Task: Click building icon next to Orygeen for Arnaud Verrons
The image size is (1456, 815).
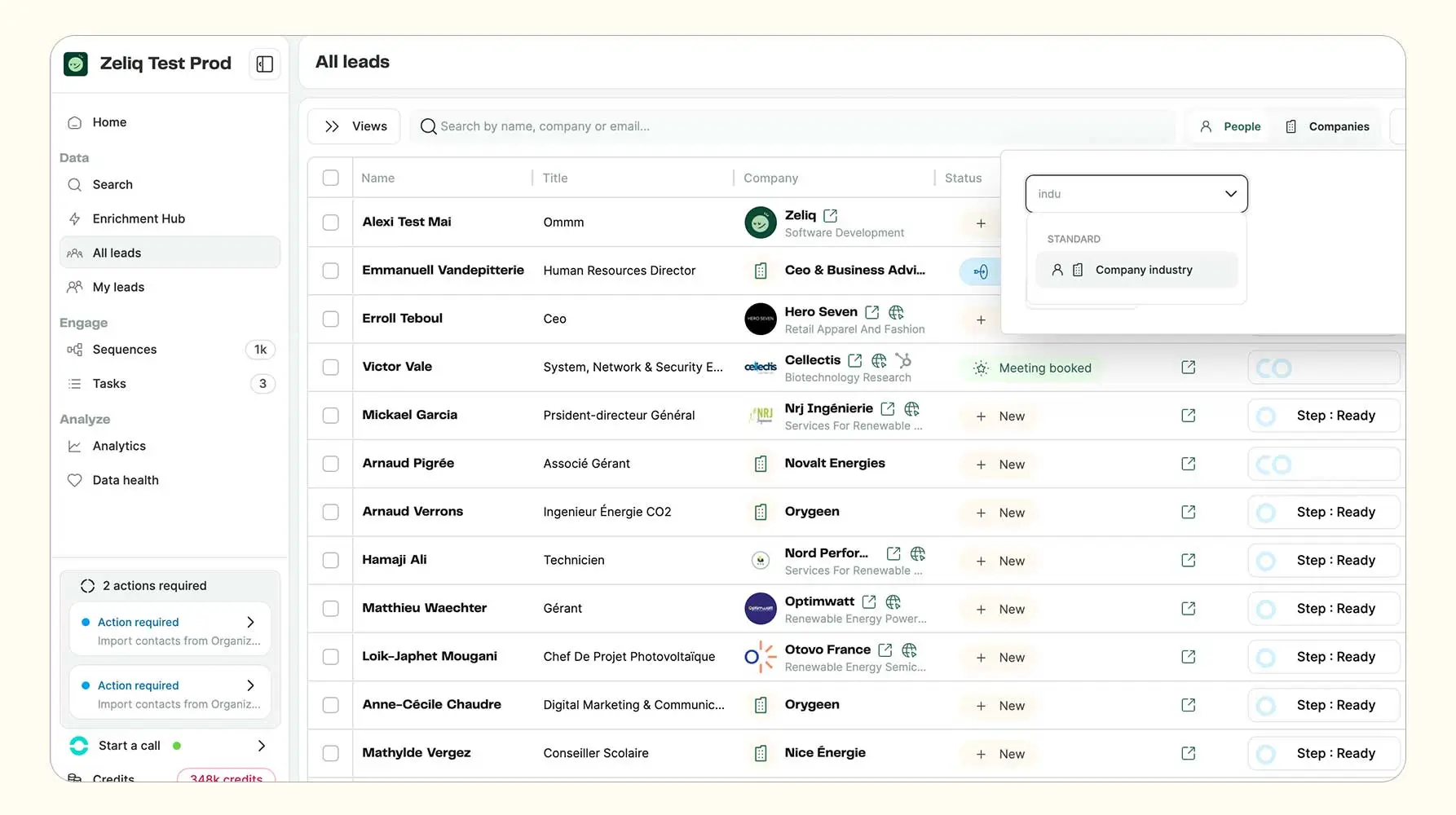Action: point(761,512)
